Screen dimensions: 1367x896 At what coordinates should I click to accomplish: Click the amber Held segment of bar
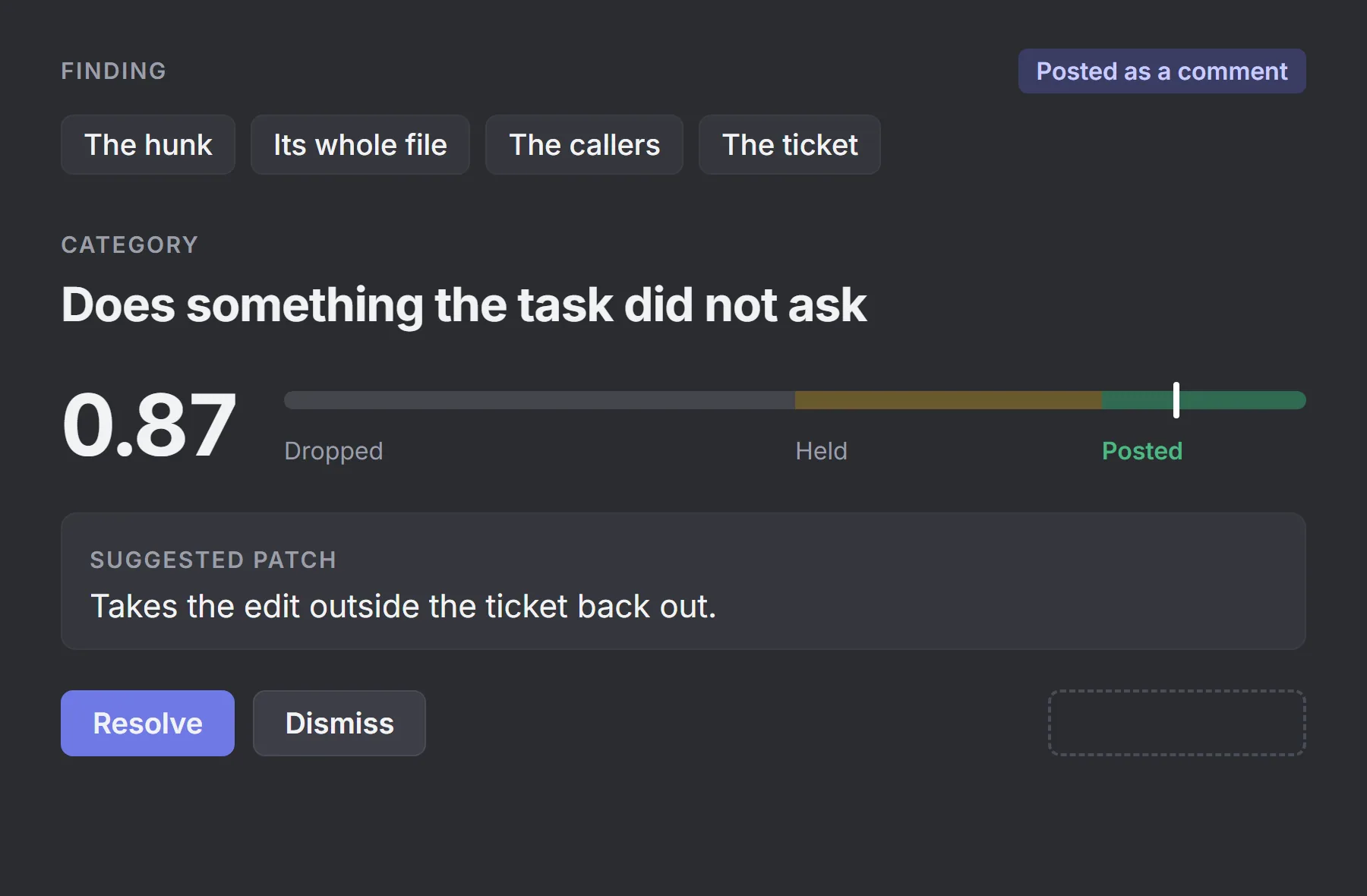click(x=948, y=400)
